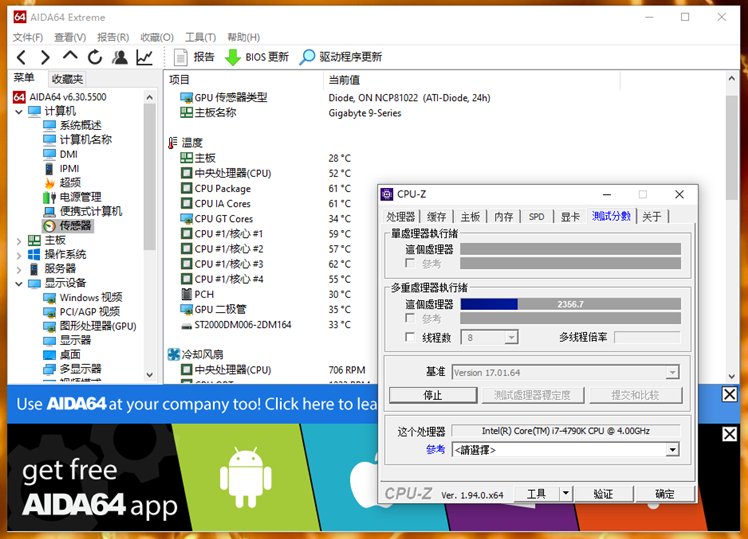Go back with the left arrow toolbar icon
748x539 pixels.
[21, 58]
